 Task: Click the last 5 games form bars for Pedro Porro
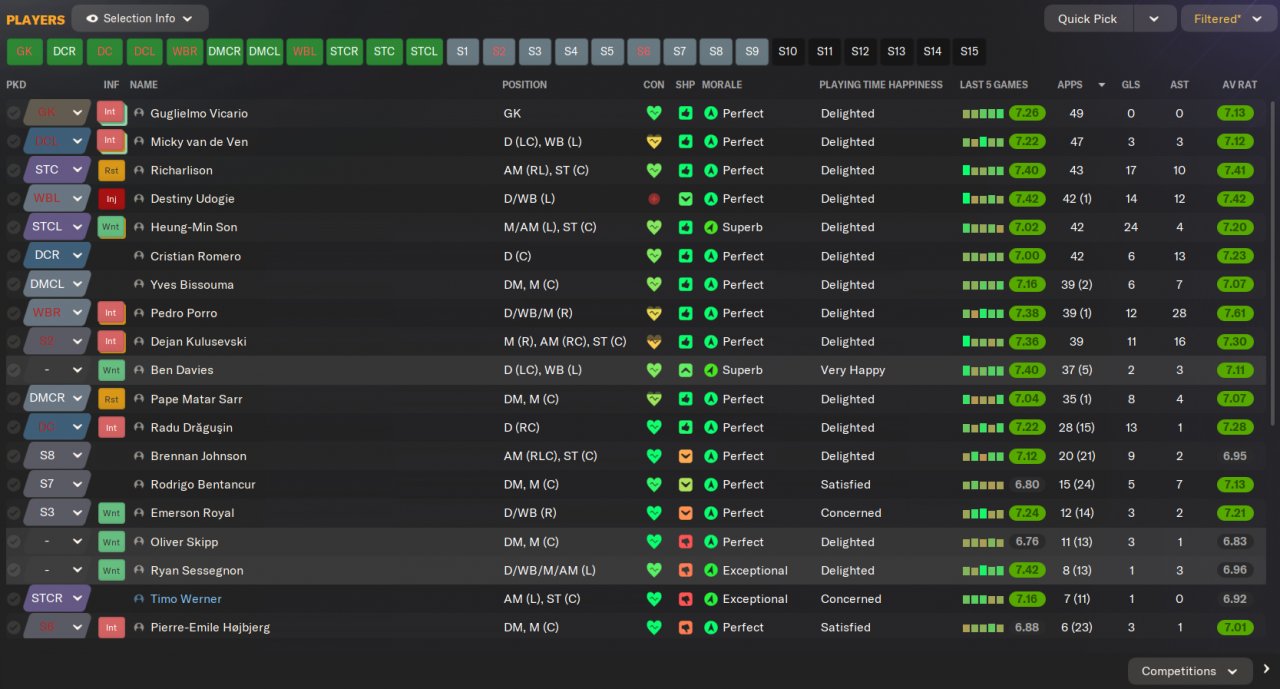[983, 313]
